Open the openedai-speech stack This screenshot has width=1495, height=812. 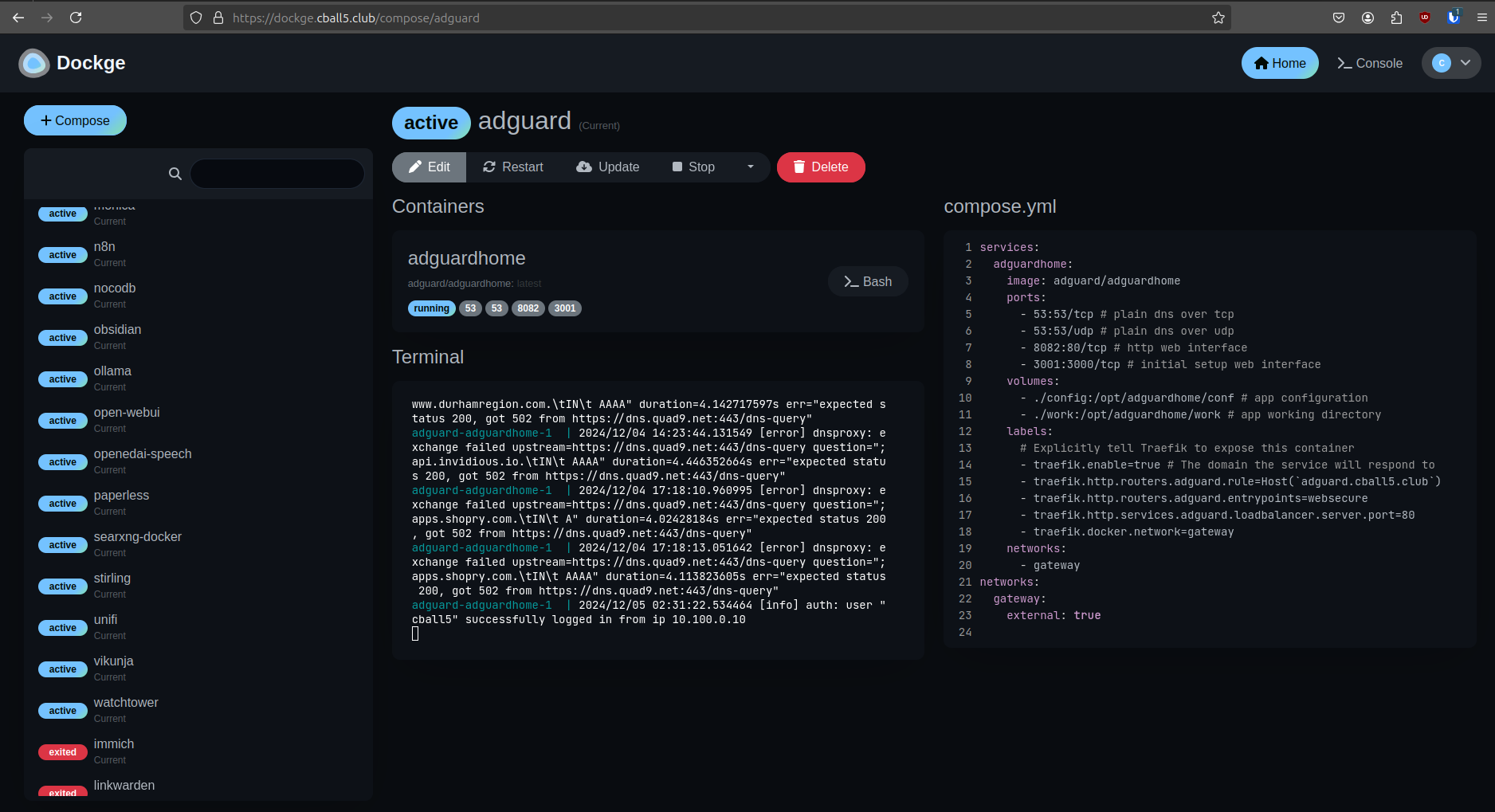tap(198, 461)
